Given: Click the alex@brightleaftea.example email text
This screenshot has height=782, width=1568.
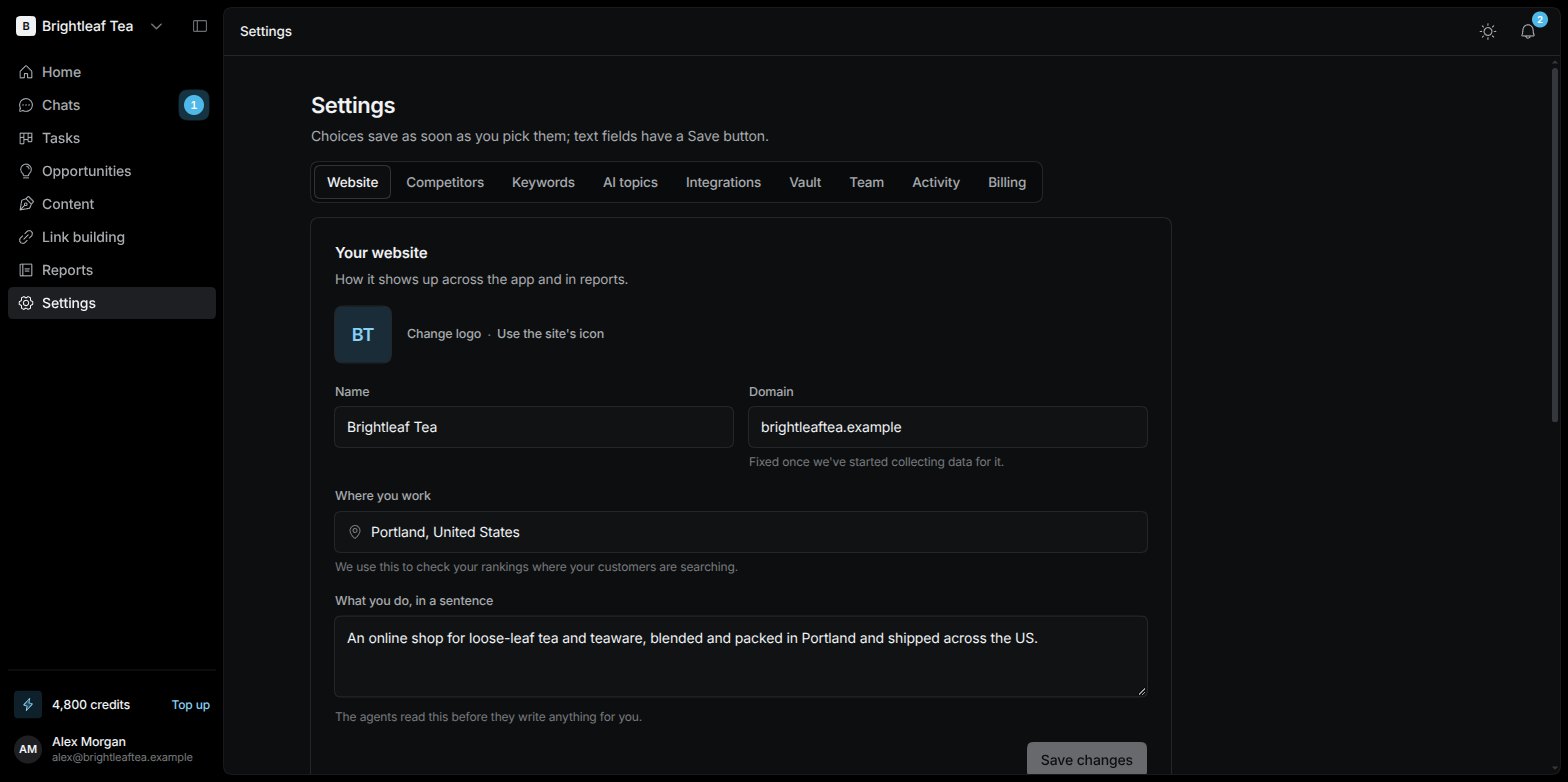Looking at the screenshot, I should [x=122, y=758].
